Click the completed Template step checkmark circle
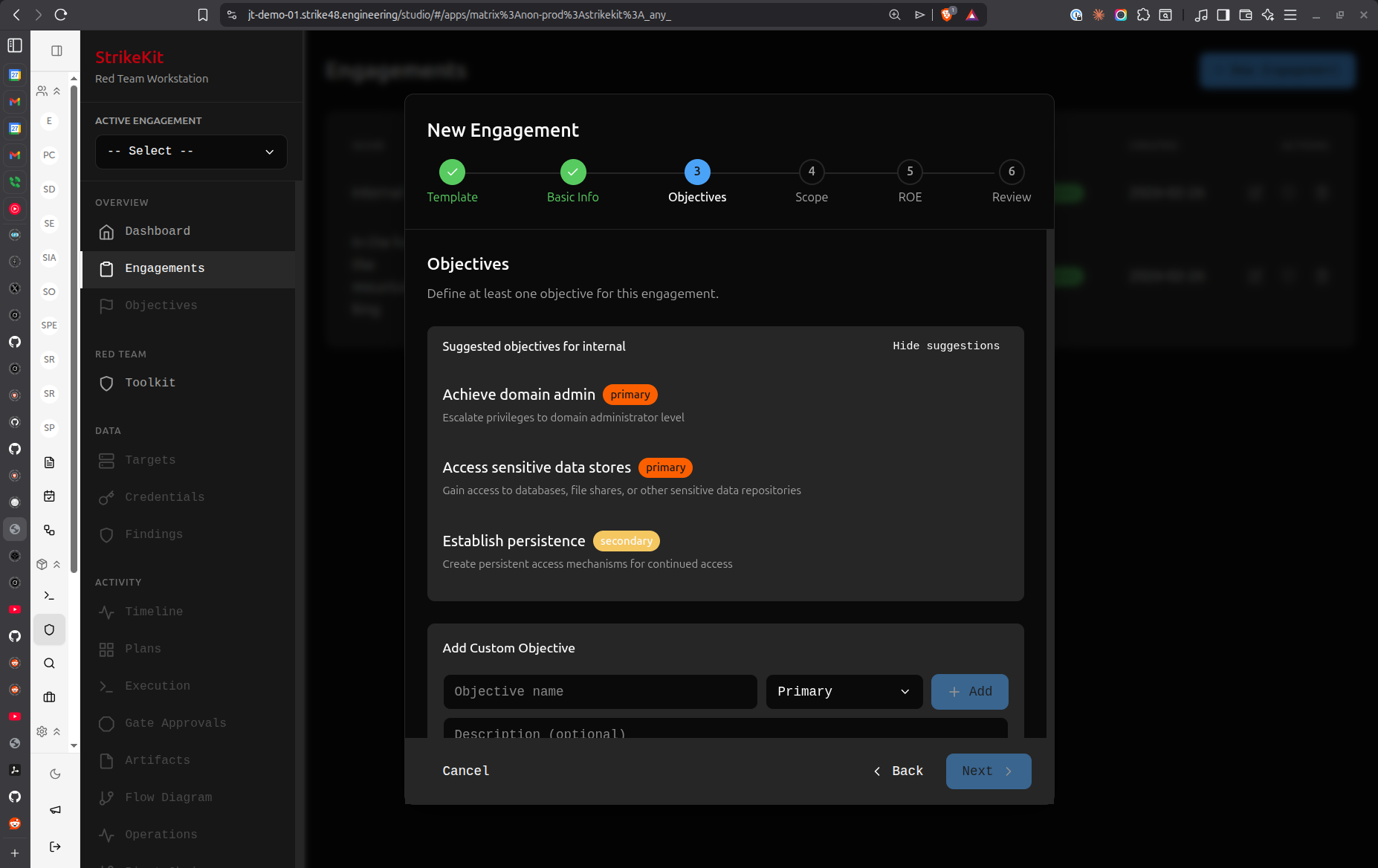The height and width of the screenshot is (868, 1378). pos(452,172)
